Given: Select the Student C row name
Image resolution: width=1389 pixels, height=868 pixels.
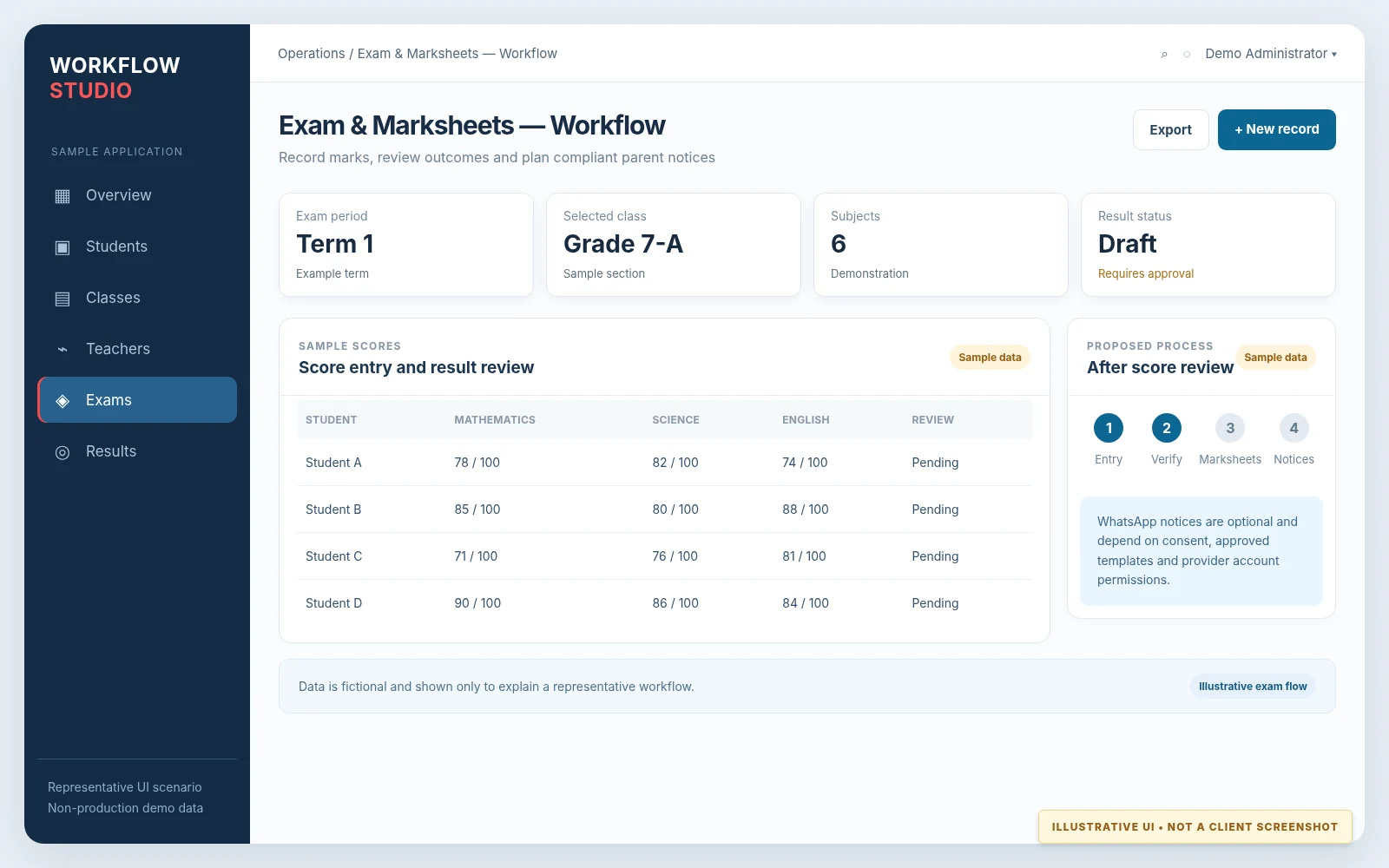Looking at the screenshot, I should pyautogui.click(x=333, y=556).
